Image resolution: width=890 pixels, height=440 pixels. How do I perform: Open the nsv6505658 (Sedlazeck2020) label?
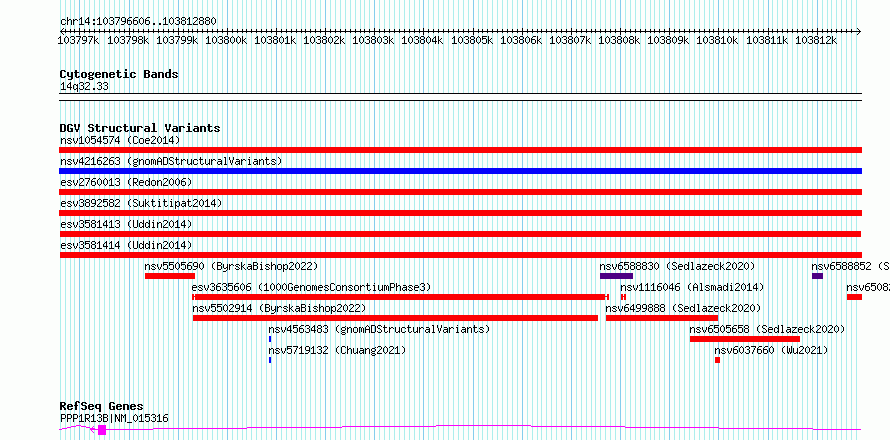click(767, 329)
